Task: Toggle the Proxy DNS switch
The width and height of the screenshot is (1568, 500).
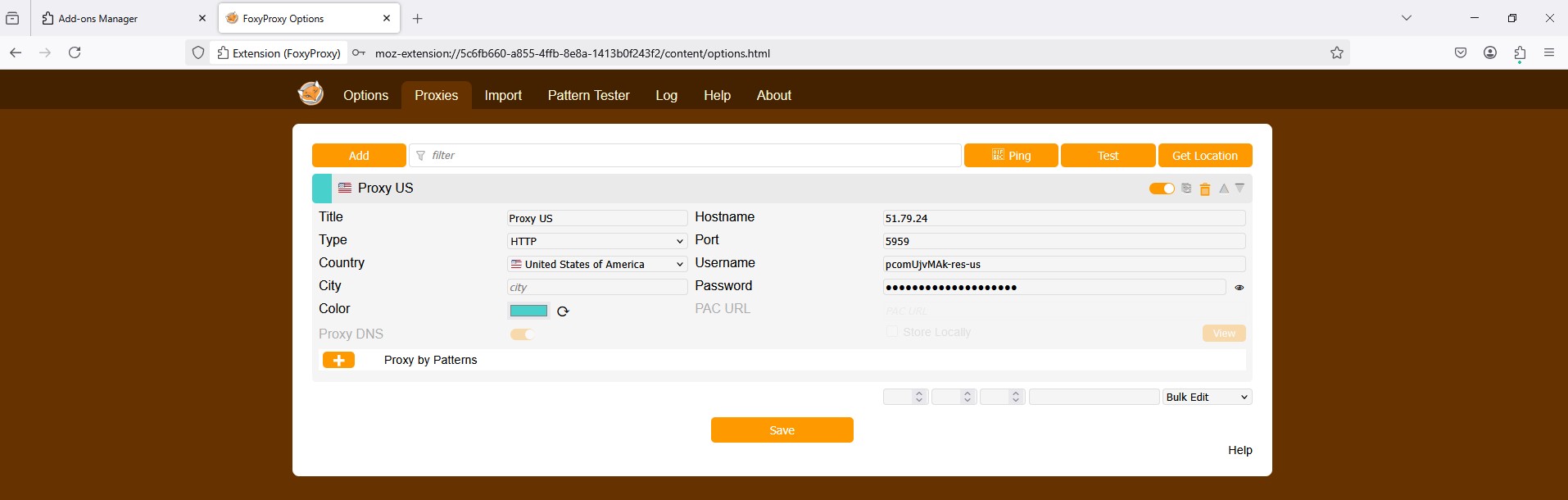Action: (522, 334)
